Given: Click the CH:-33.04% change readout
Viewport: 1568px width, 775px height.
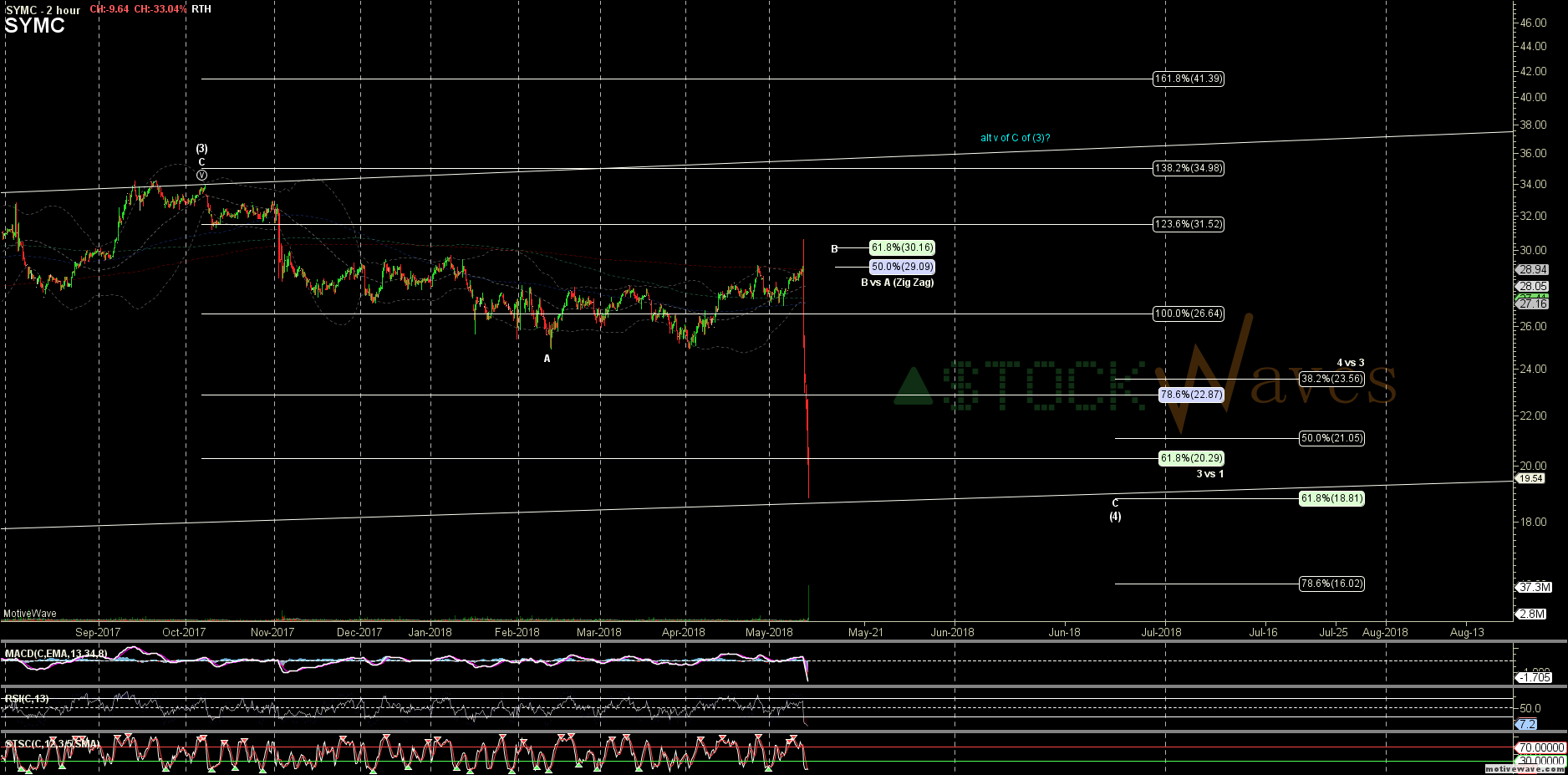Looking at the screenshot, I should (160, 9).
